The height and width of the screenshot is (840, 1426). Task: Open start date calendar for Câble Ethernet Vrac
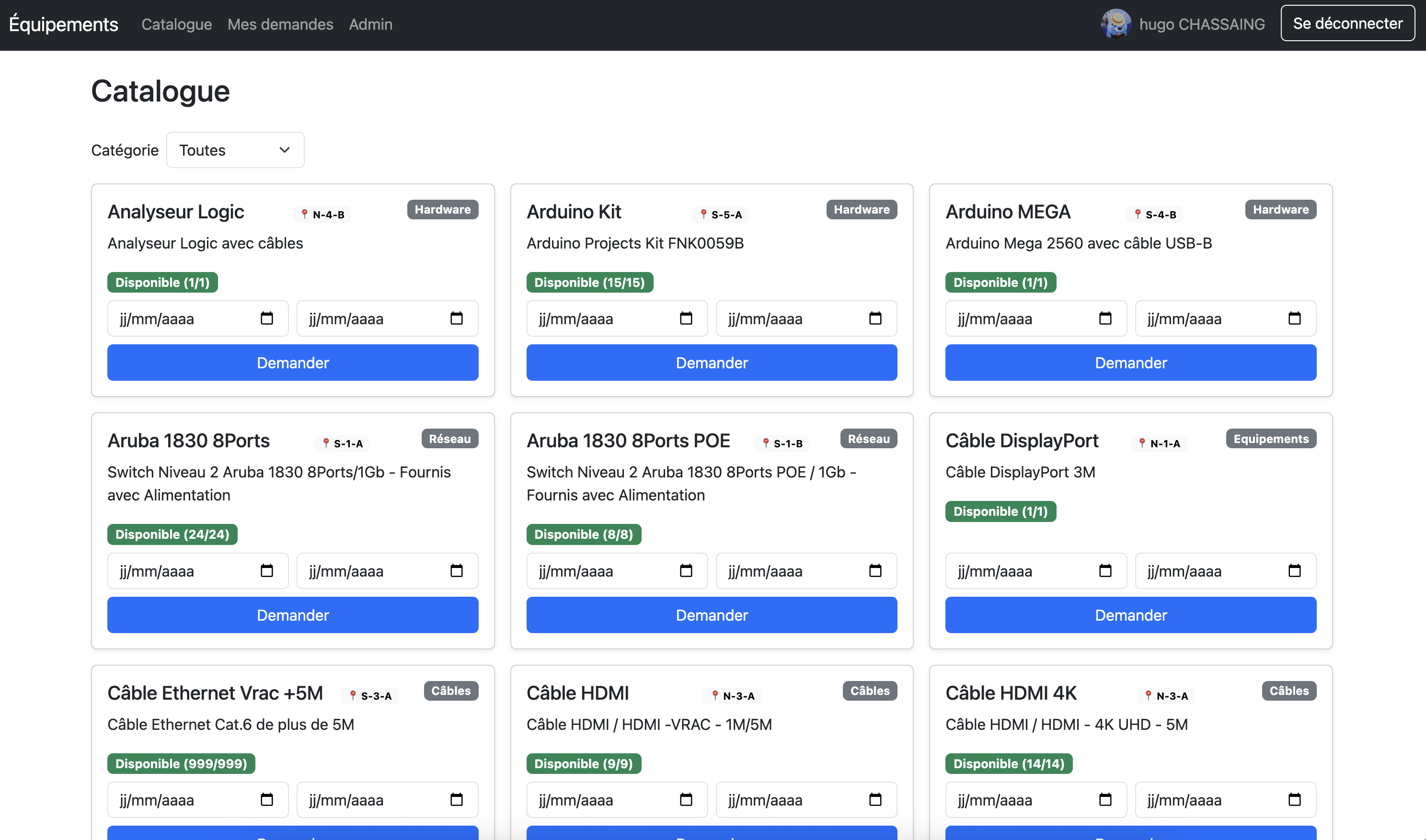click(x=267, y=800)
